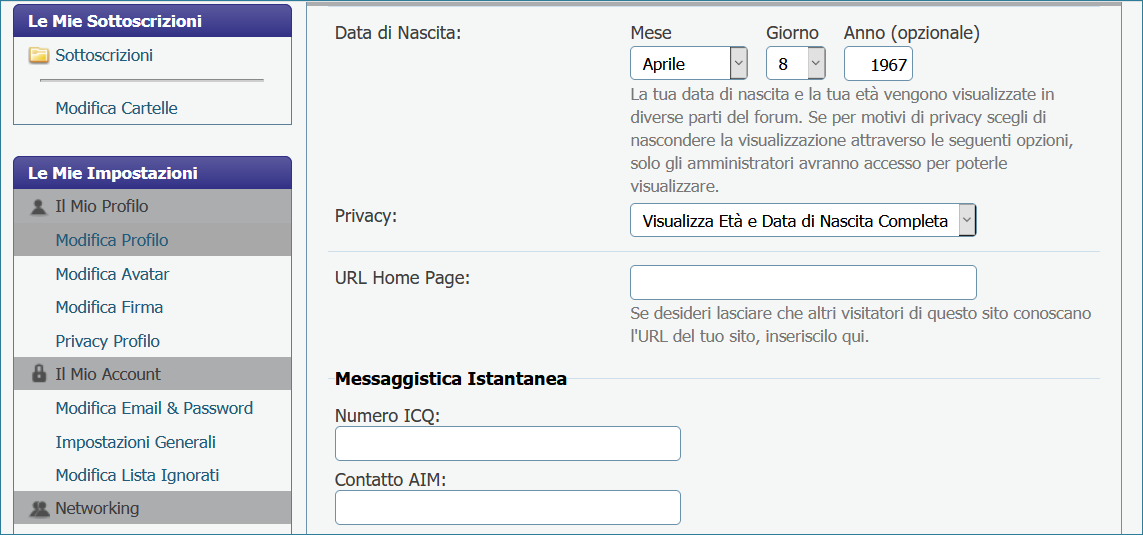Click the Contatto AIM input box

[507, 507]
